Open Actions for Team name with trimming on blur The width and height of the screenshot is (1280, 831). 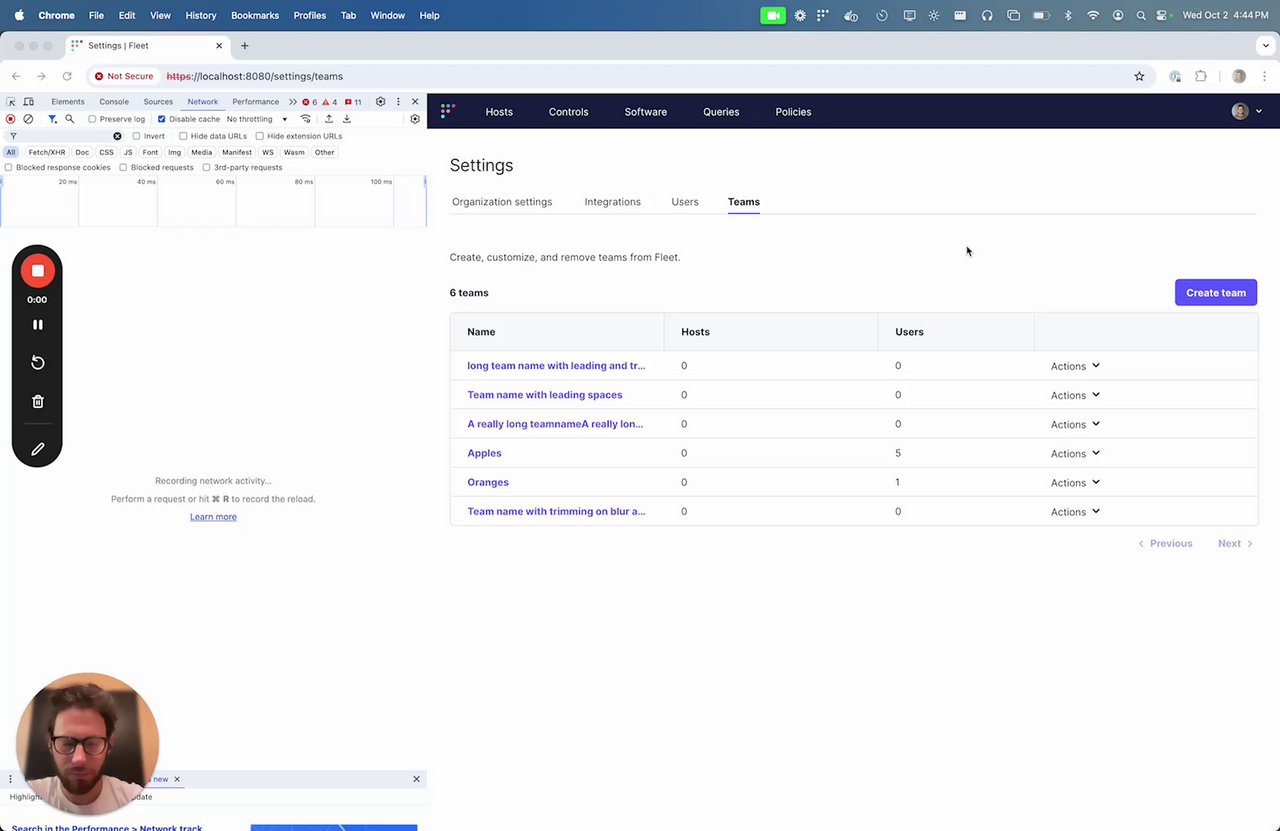tap(1075, 511)
